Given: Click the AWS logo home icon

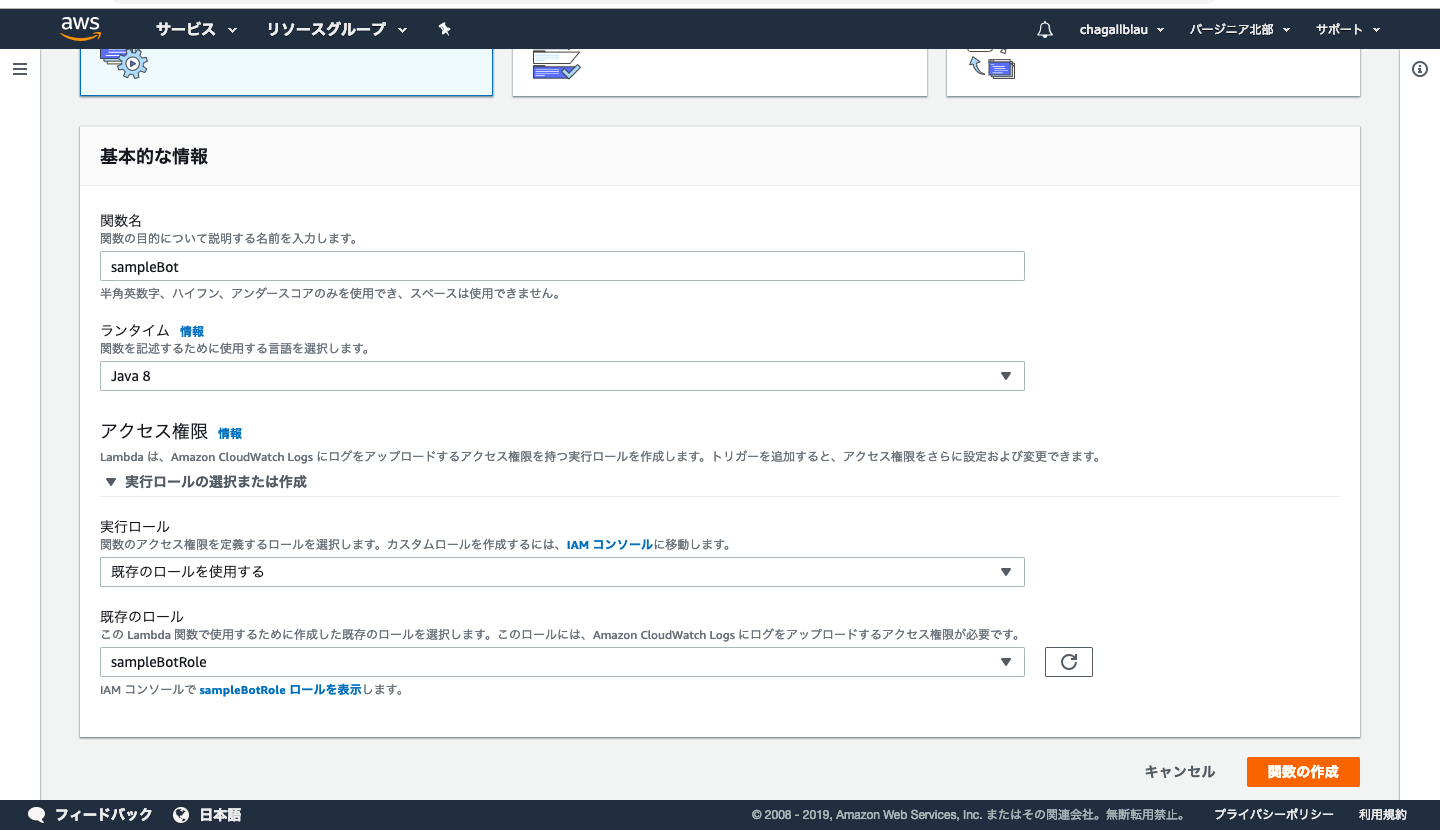Looking at the screenshot, I should point(80,28).
